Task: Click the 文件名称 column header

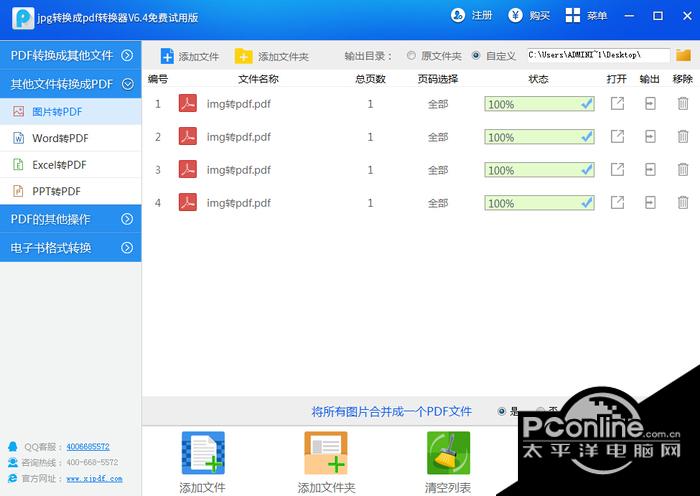Action: click(x=258, y=79)
